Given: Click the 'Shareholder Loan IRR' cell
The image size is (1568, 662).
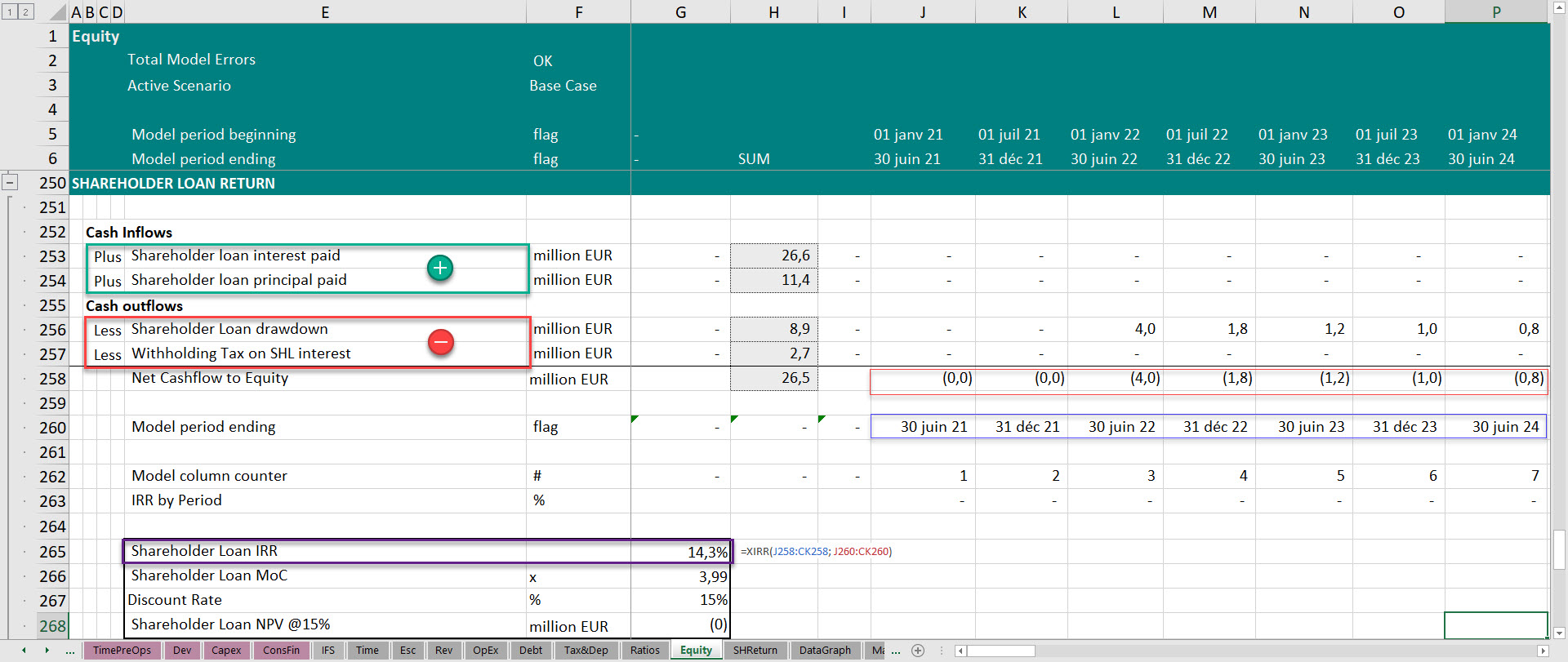Looking at the screenshot, I should 325,551.
